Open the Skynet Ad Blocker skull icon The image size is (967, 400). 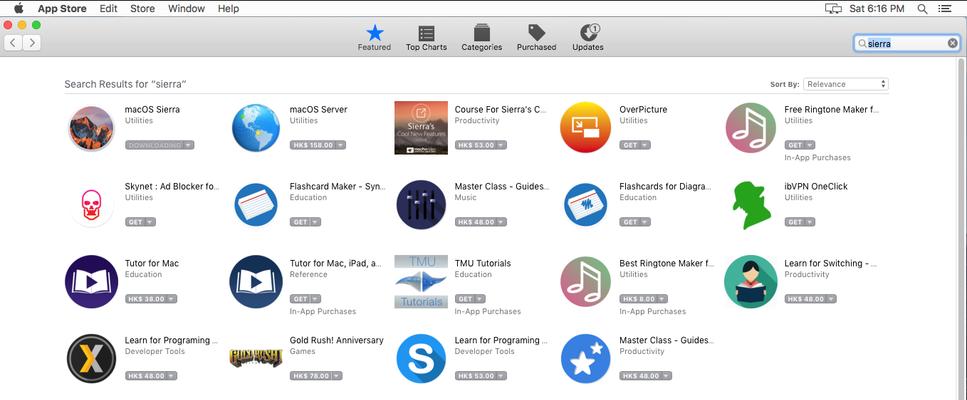coord(91,205)
